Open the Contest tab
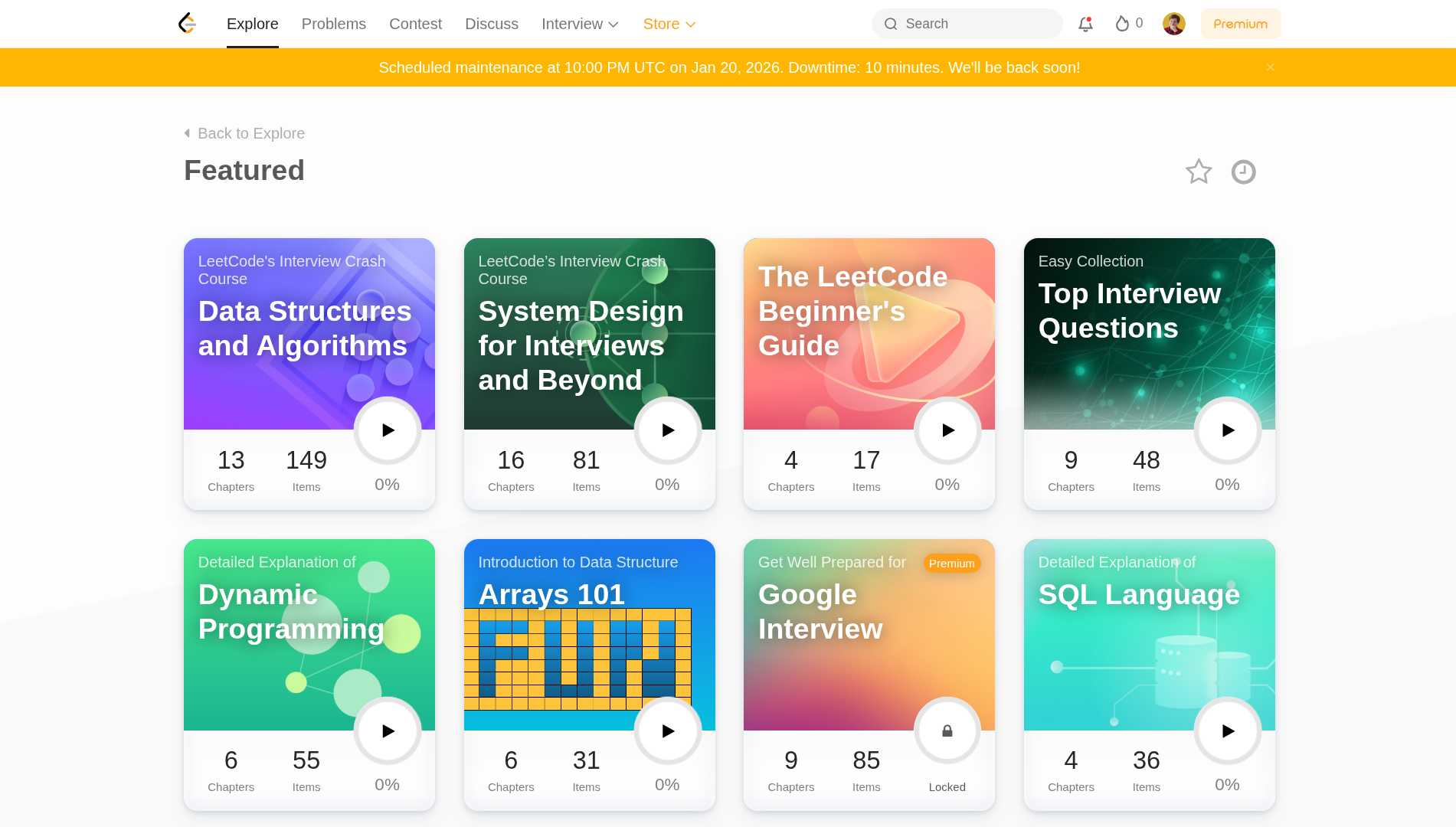Image resolution: width=1456 pixels, height=827 pixels. (415, 24)
